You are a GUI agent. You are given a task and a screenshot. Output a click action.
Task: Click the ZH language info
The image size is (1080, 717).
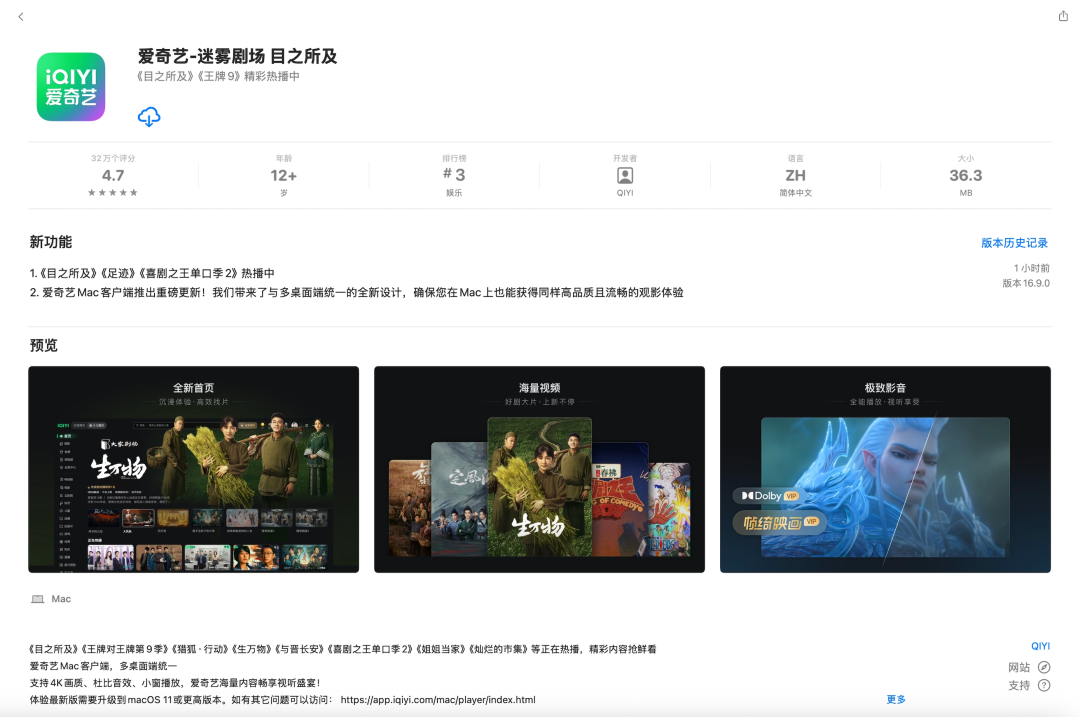tap(796, 176)
